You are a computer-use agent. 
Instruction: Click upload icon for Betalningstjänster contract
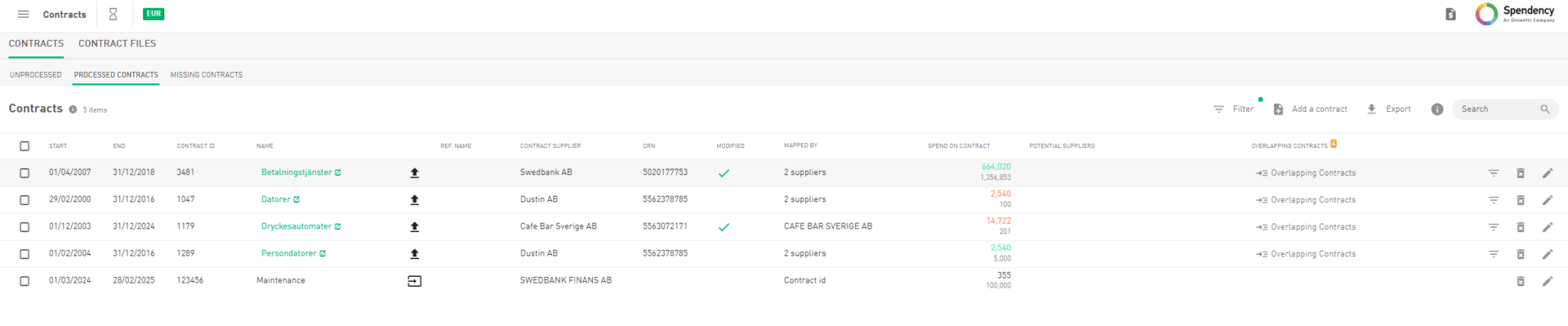click(415, 172)
